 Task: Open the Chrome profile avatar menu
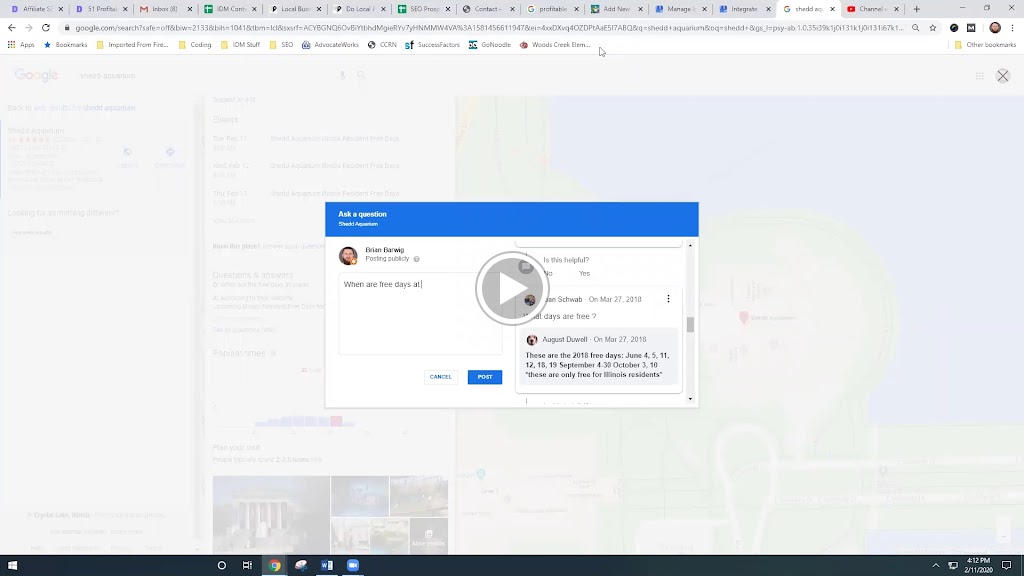pyautogui.click(x=995, y=28)
